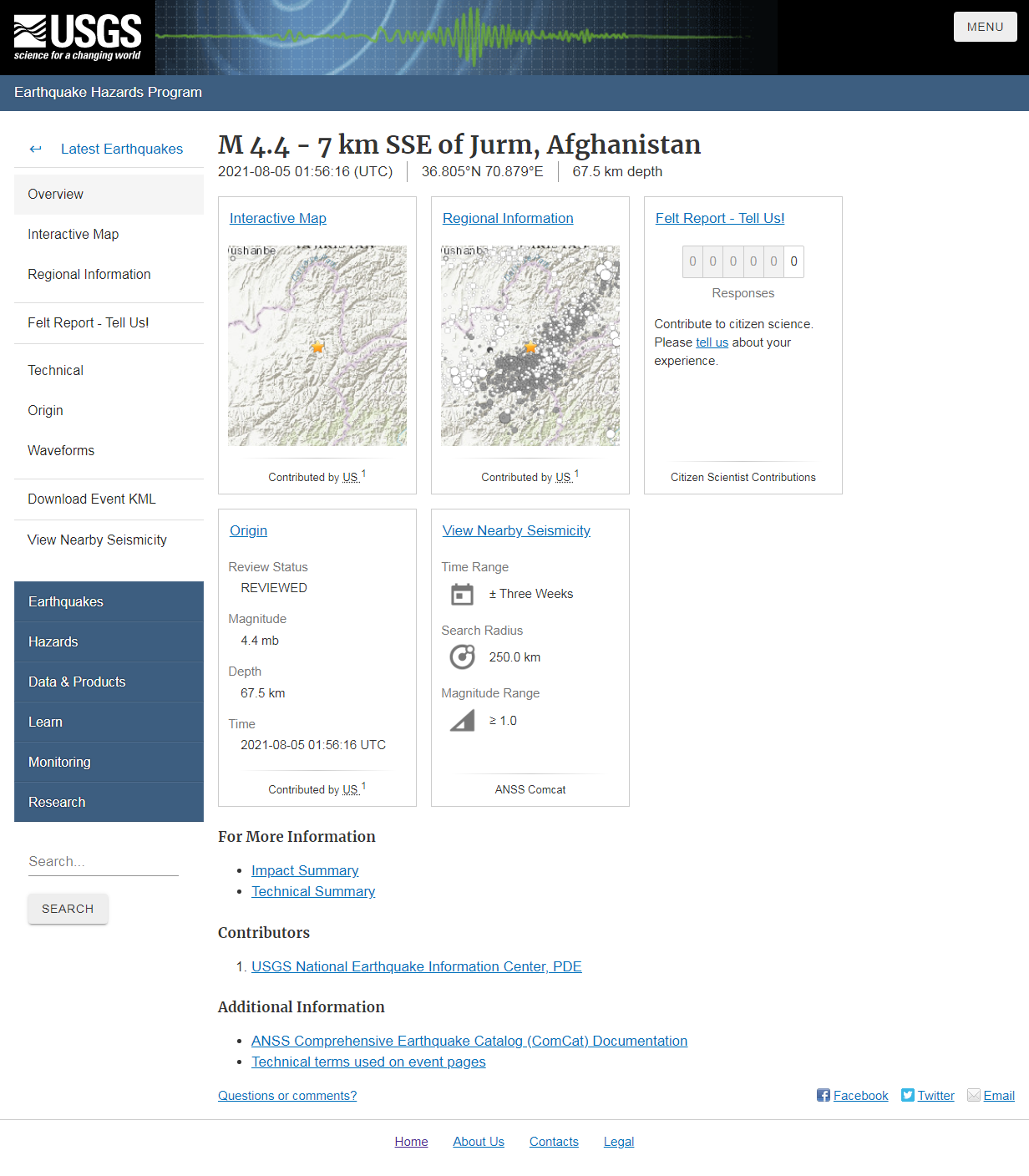
Task: Open About Us footer link
Action: (x=479, y=1142)
